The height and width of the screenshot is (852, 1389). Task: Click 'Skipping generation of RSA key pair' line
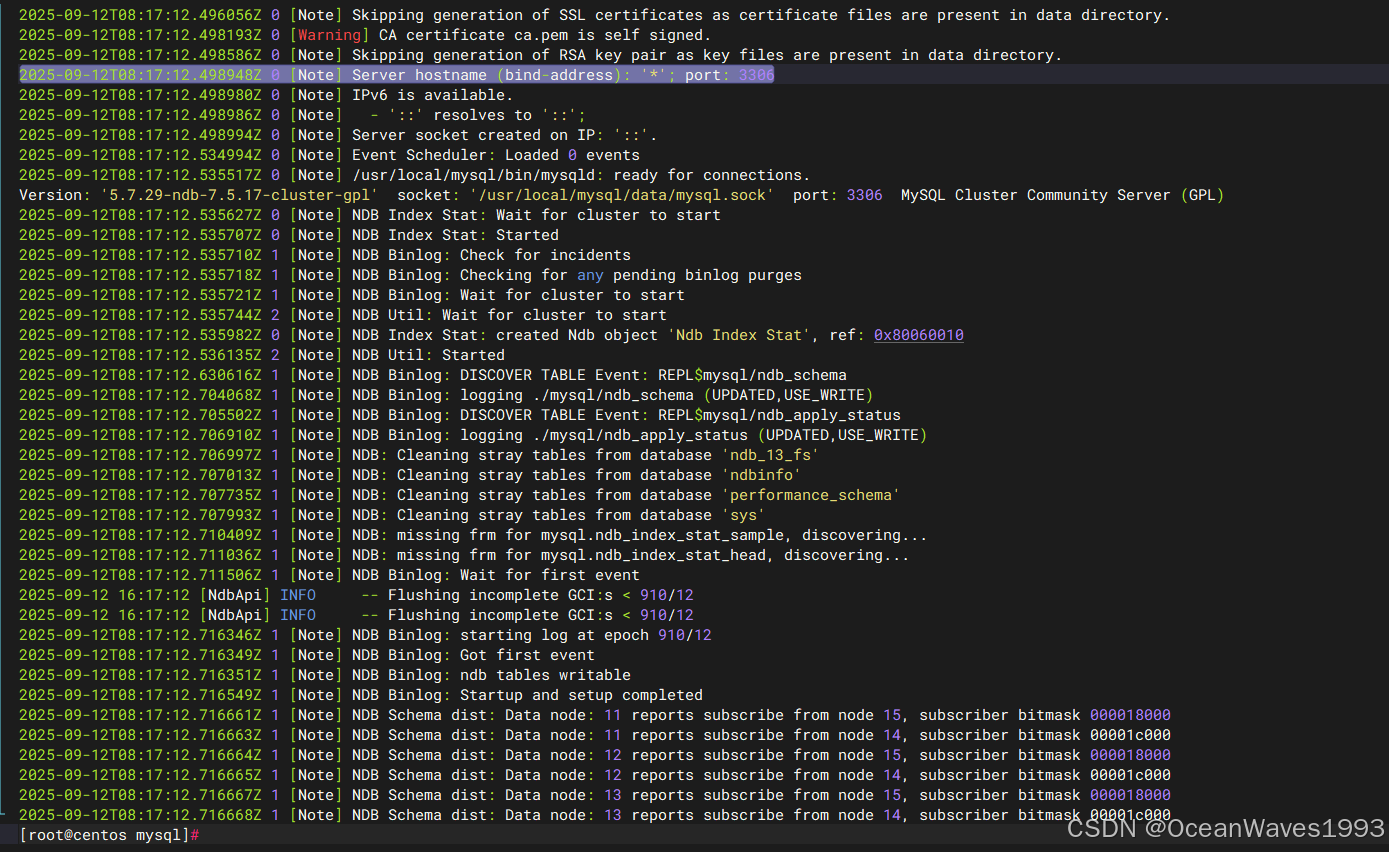(x=540, y=55)
